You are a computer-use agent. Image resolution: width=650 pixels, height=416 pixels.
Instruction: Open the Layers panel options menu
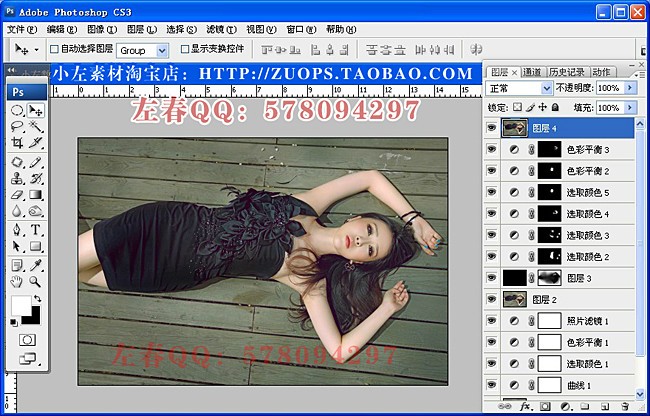point(638,74)
